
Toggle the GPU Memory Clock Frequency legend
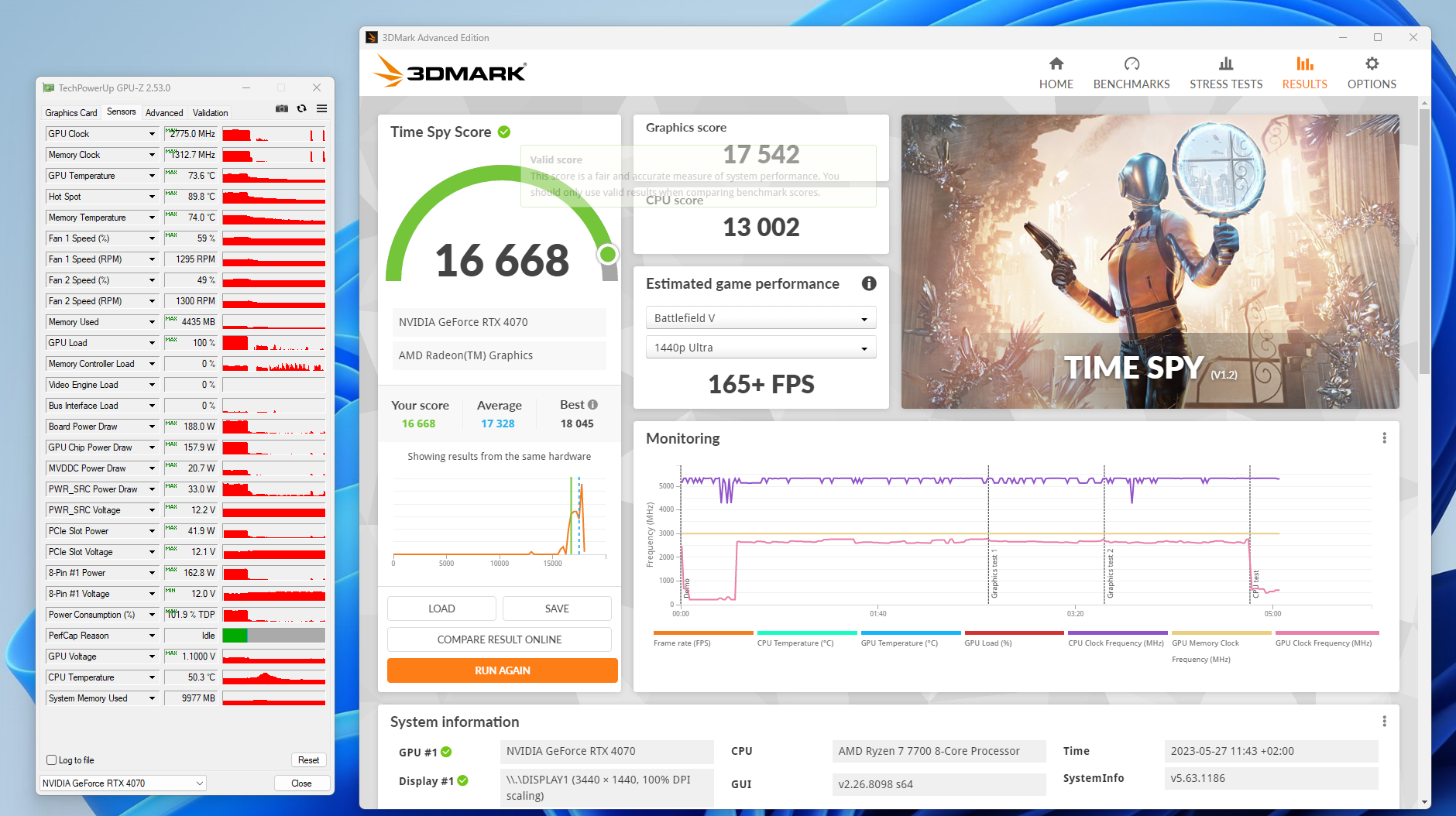pos(1221,648)
